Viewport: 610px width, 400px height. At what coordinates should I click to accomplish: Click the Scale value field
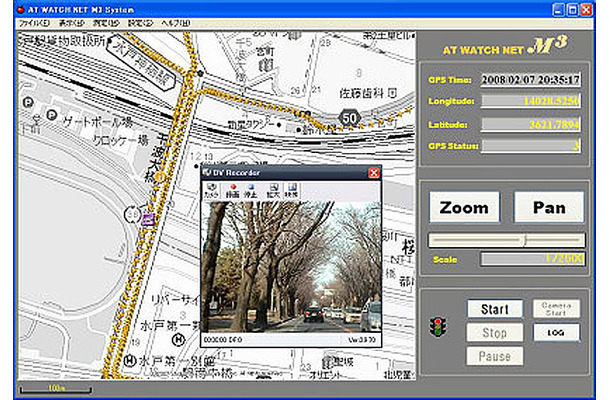click(x=532, y=259)
